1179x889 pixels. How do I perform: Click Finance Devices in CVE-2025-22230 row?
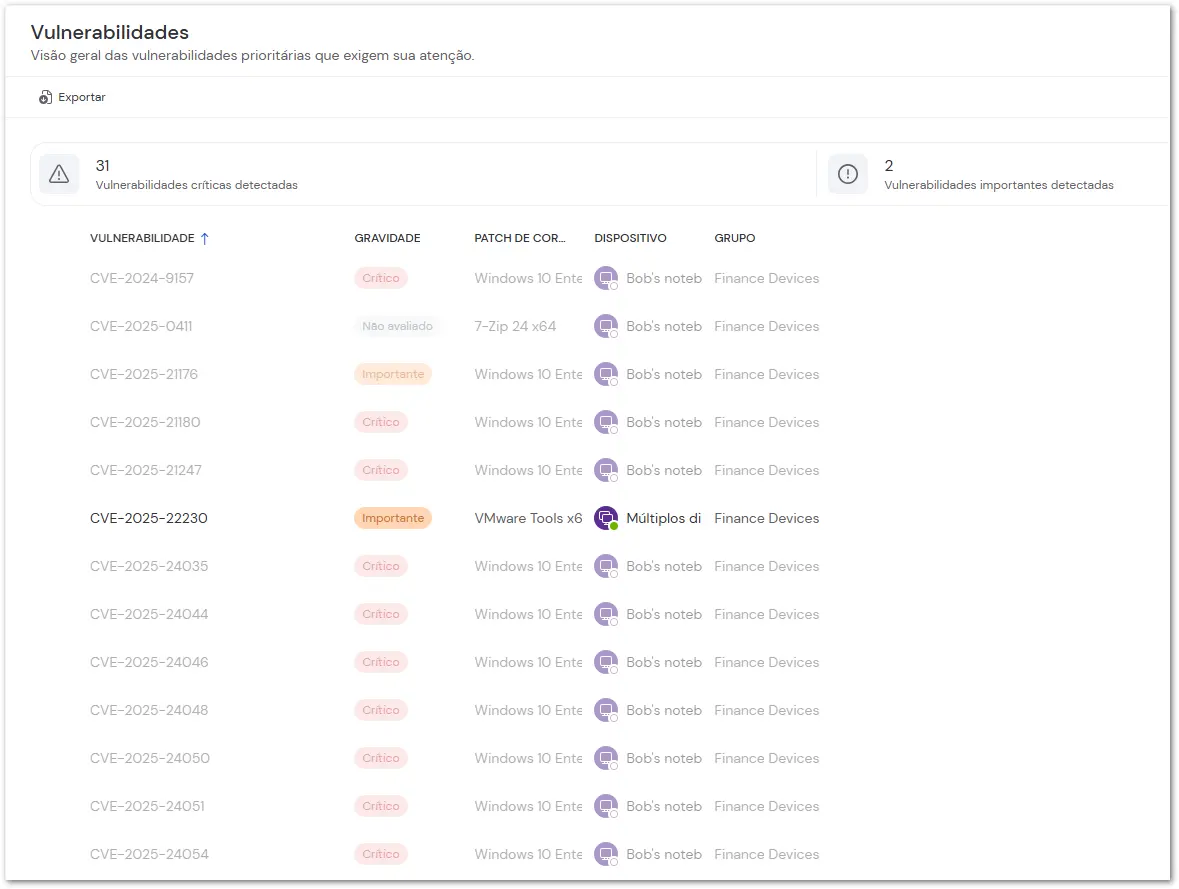tap(766, 518)
